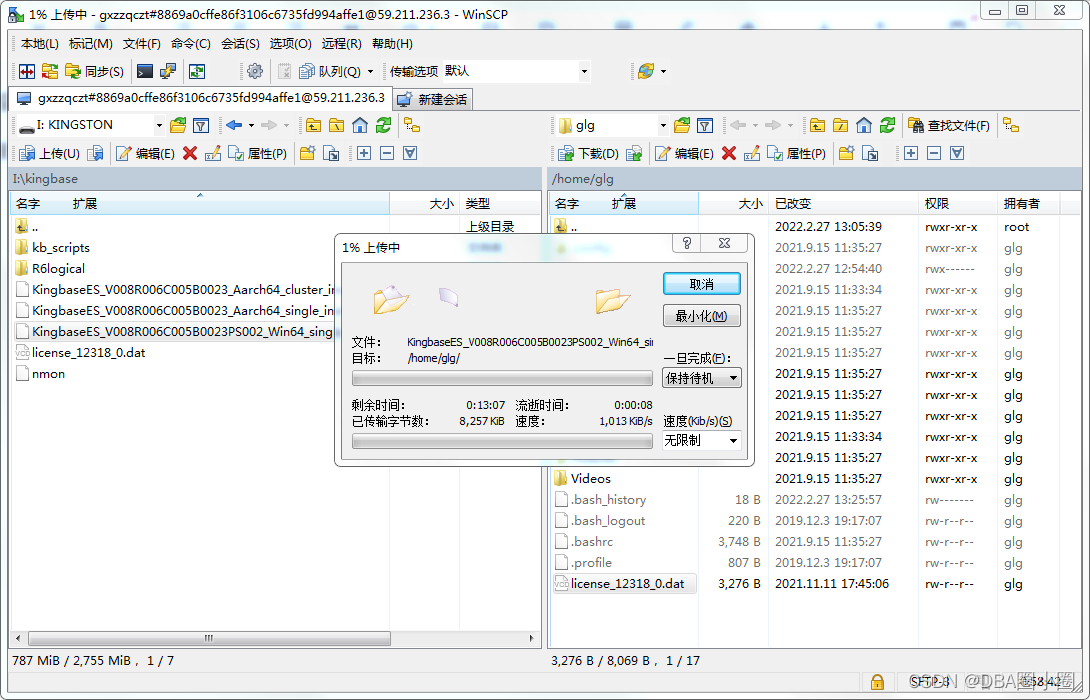Open the 标记(M) menu
The height and width of the screenshot is (700, 1090).
90,44
